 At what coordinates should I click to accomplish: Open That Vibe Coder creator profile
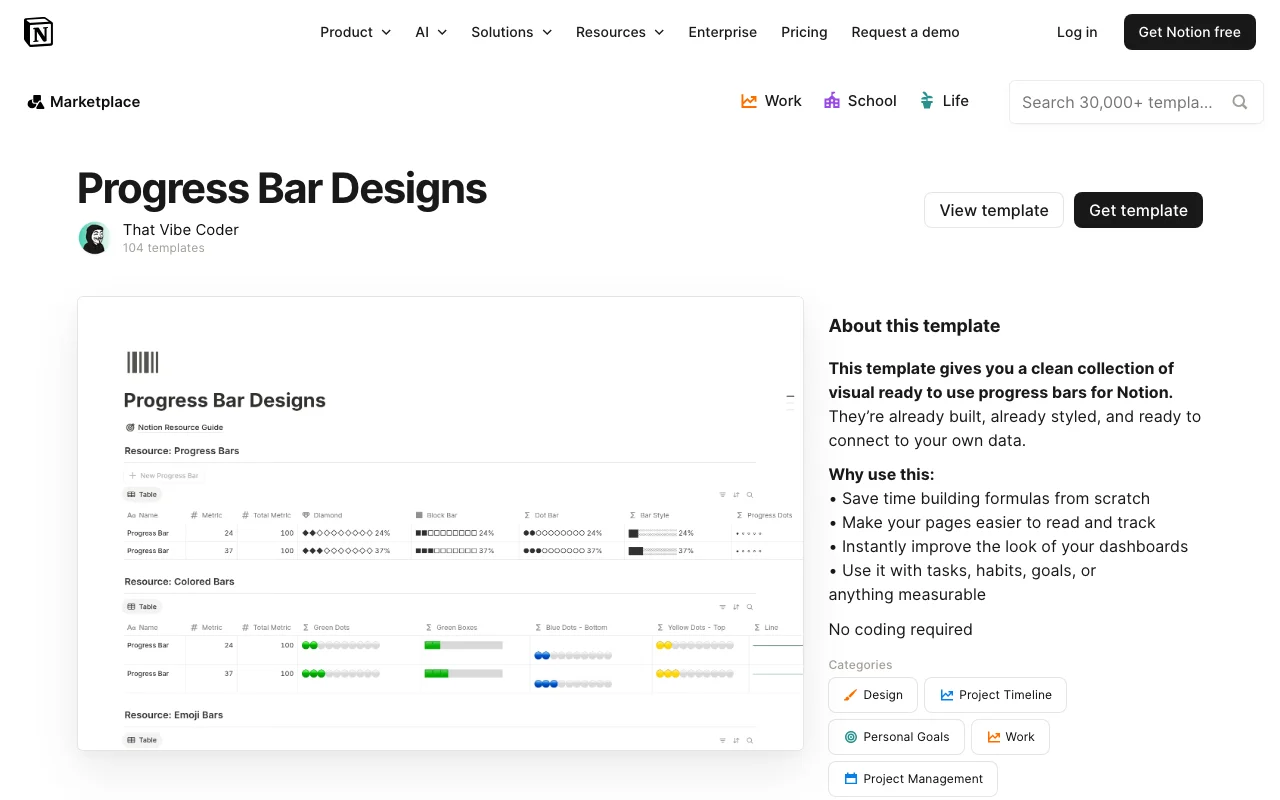pyautogui.click(x=181, y=230)
